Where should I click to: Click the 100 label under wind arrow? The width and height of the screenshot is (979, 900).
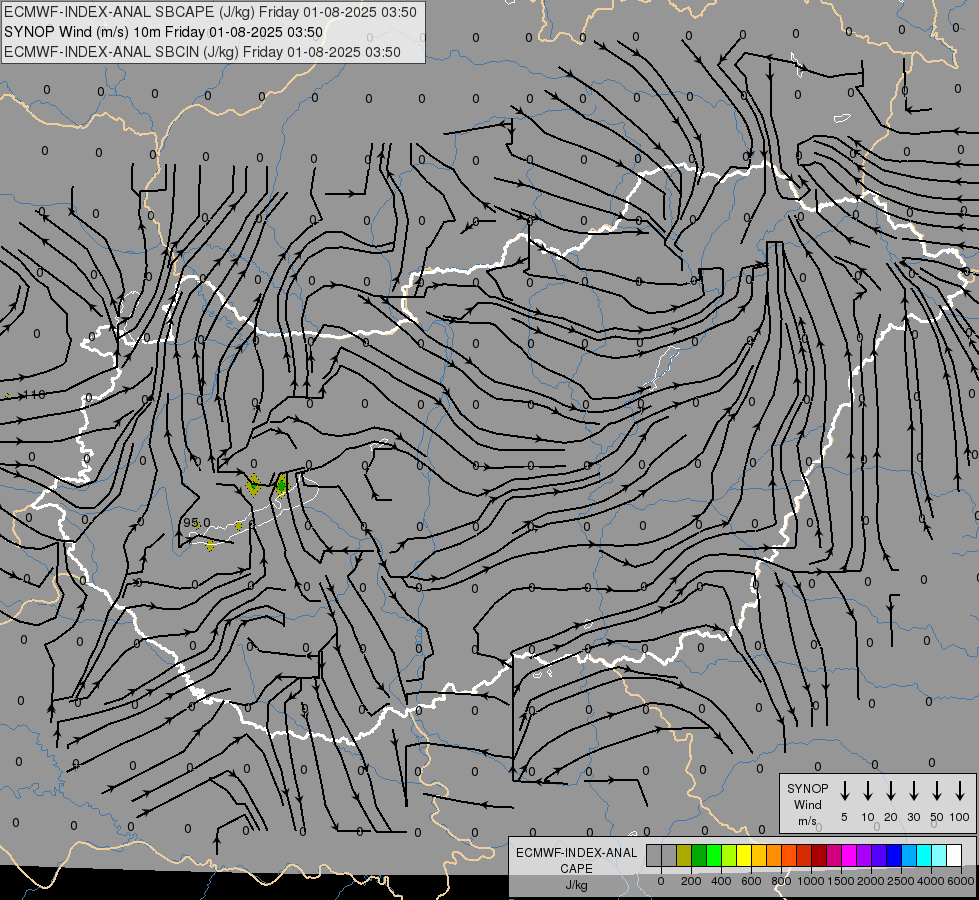coord(960,817)
